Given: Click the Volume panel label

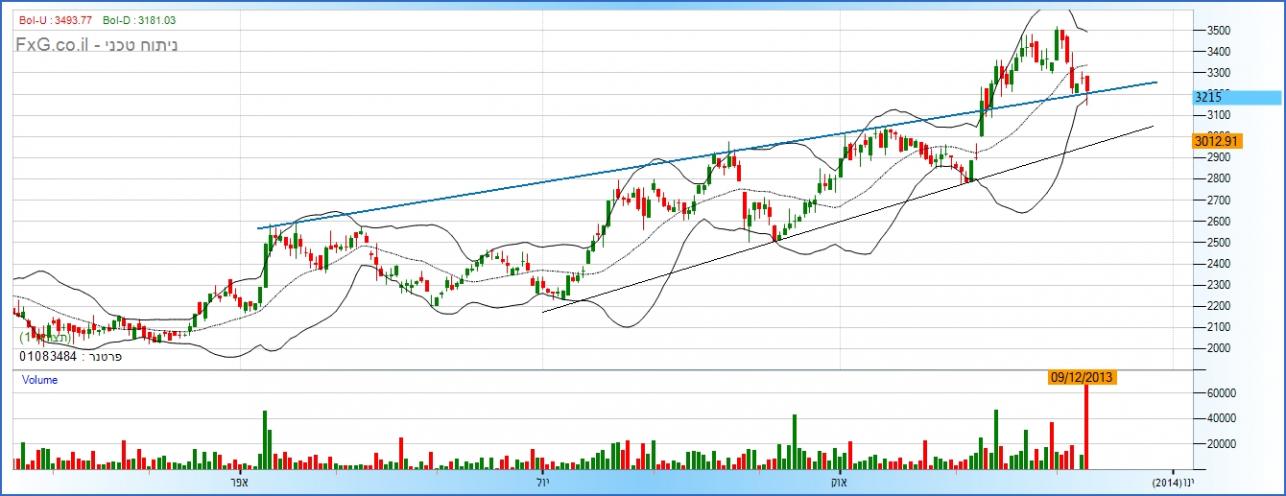Looking at the screenshot, I should click(42, 380).
